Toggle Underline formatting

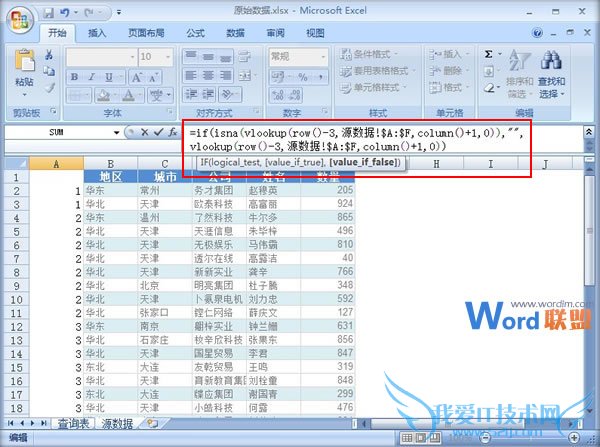pos(109,77)
